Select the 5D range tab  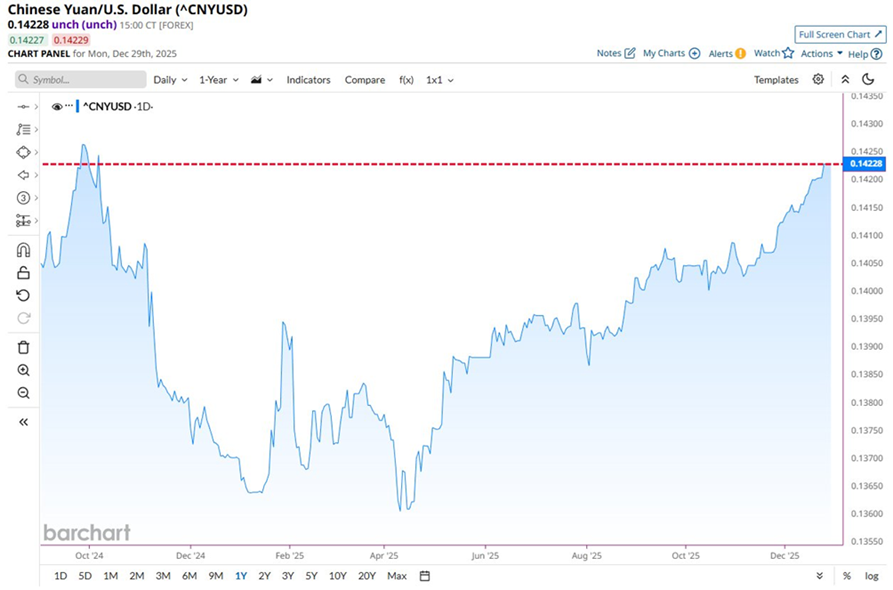coord(85,576)
